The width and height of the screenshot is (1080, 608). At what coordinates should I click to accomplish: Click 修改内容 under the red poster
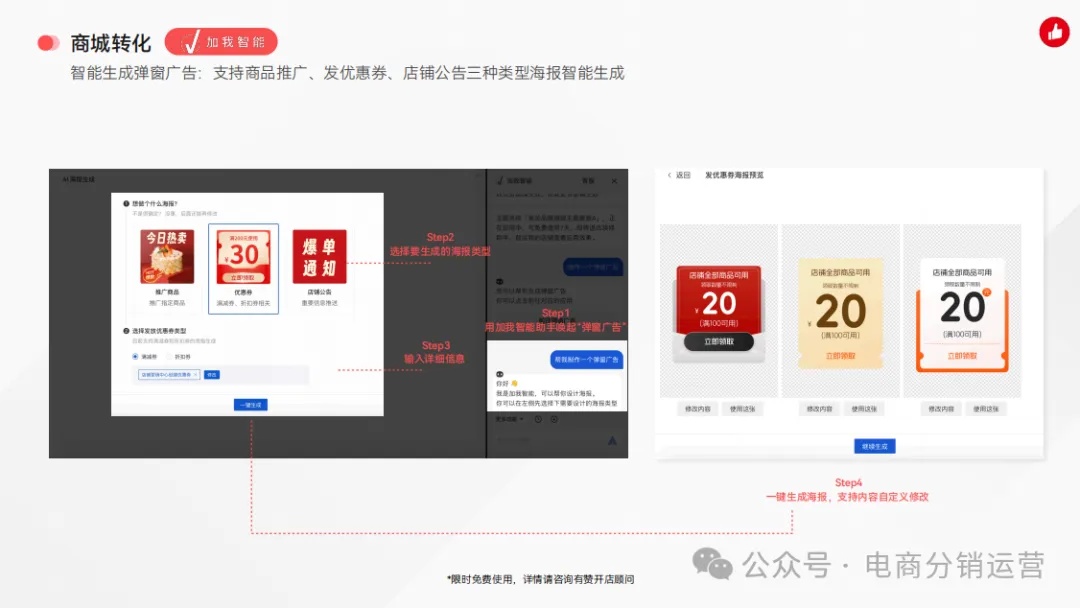[x=698, y=409]
